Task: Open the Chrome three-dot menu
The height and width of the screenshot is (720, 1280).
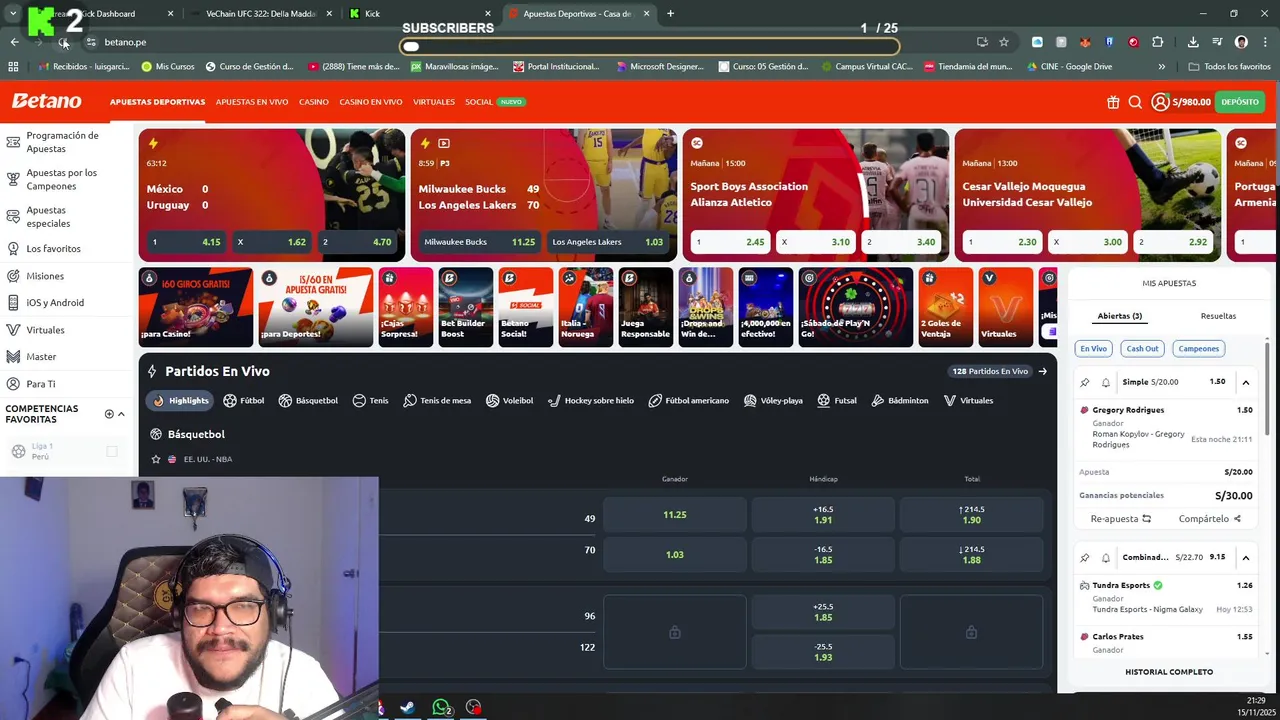Action: [1265, 42]
